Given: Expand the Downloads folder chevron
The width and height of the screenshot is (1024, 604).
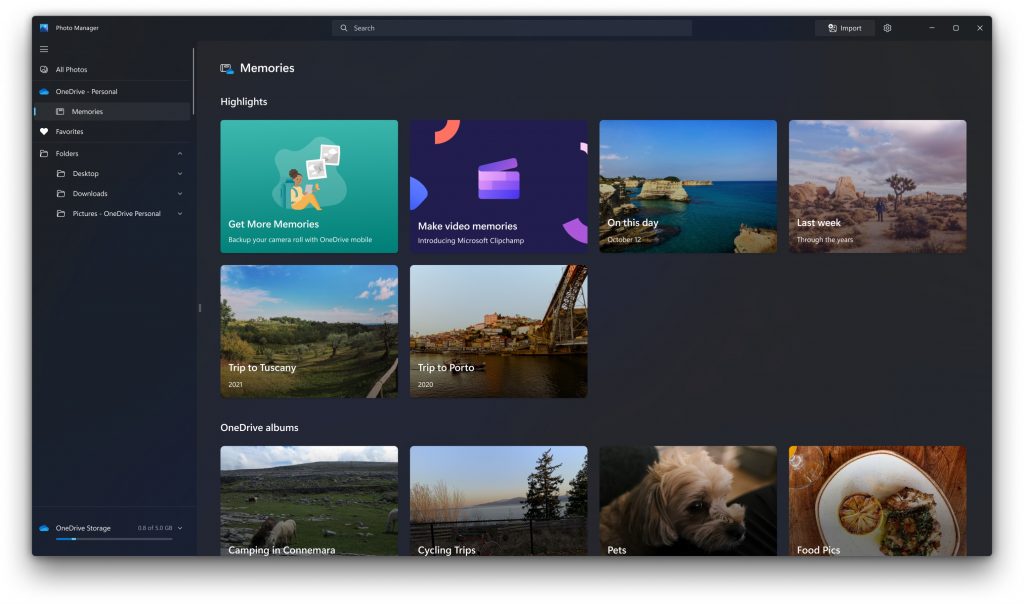Looking at the screenshot, I should pyautogui.click(x=180, y=193).
